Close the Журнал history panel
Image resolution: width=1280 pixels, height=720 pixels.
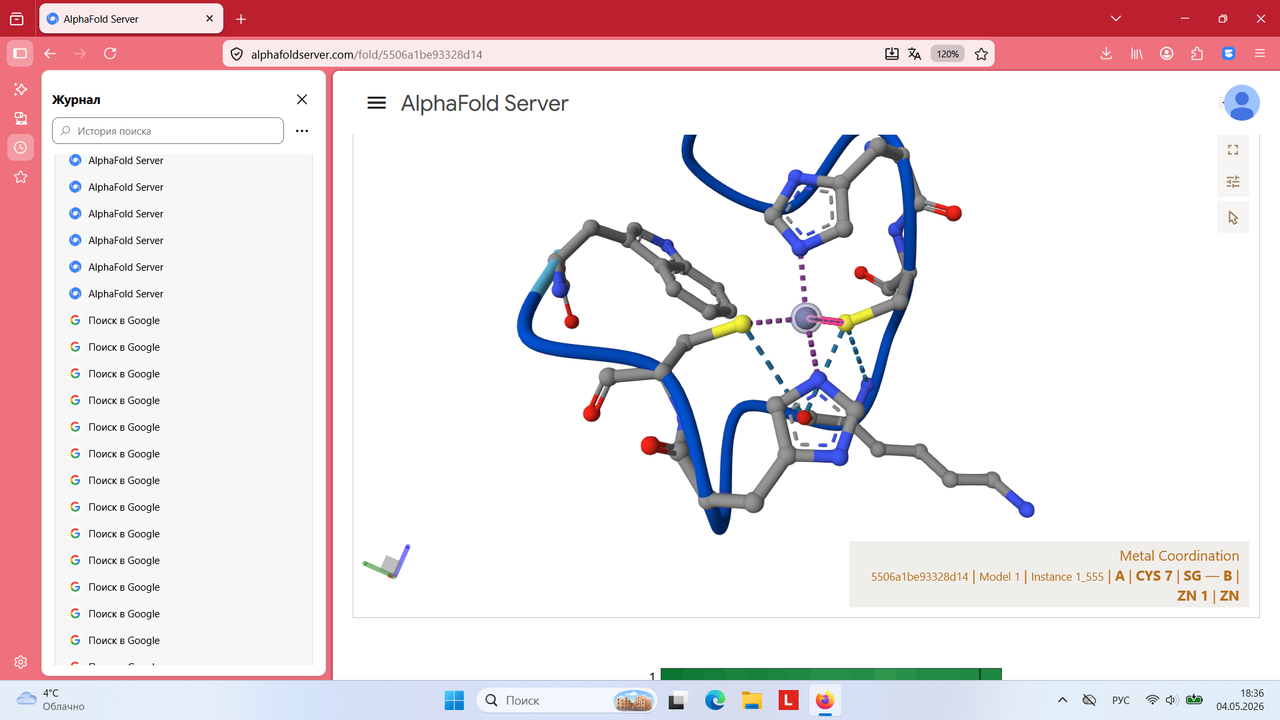pyautogui.click(x=302, y=99)
